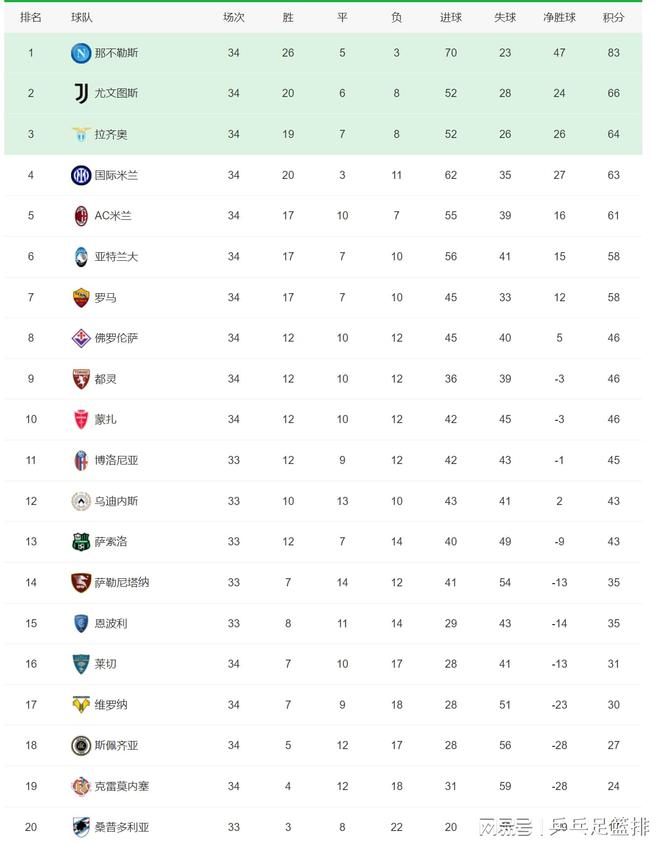660x845 pixels.
Task: Click the 净胜球 goal difference header
Action: pos(559,17)
